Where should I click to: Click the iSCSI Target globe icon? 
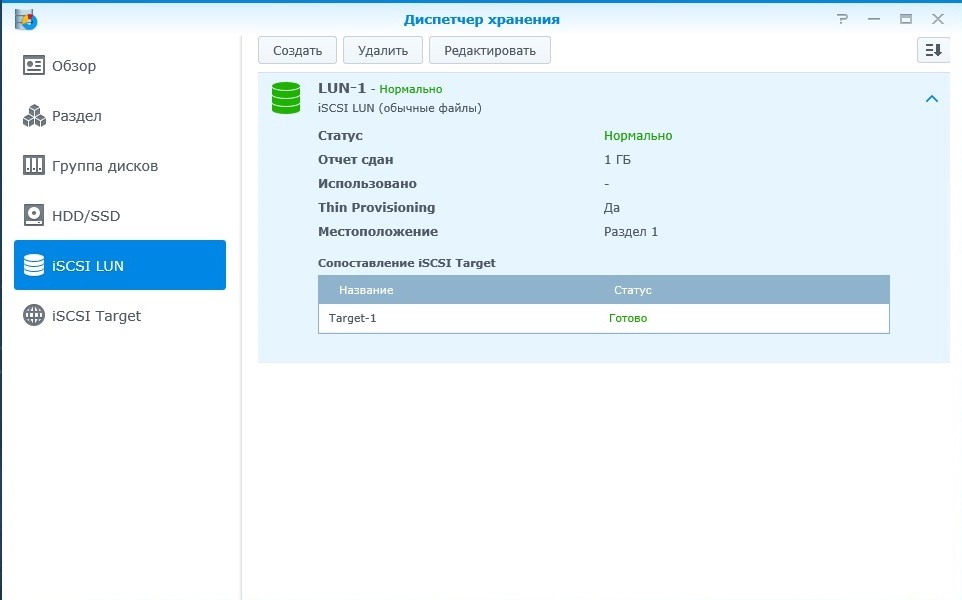[x=35, y=316]
